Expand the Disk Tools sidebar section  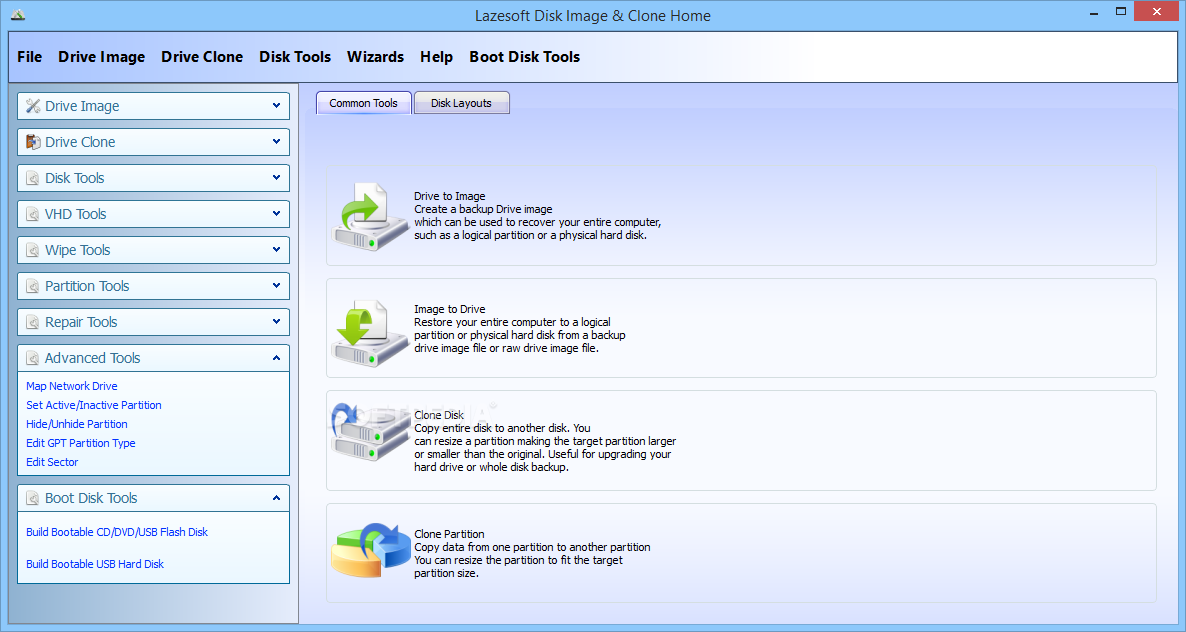click(276, 178)
